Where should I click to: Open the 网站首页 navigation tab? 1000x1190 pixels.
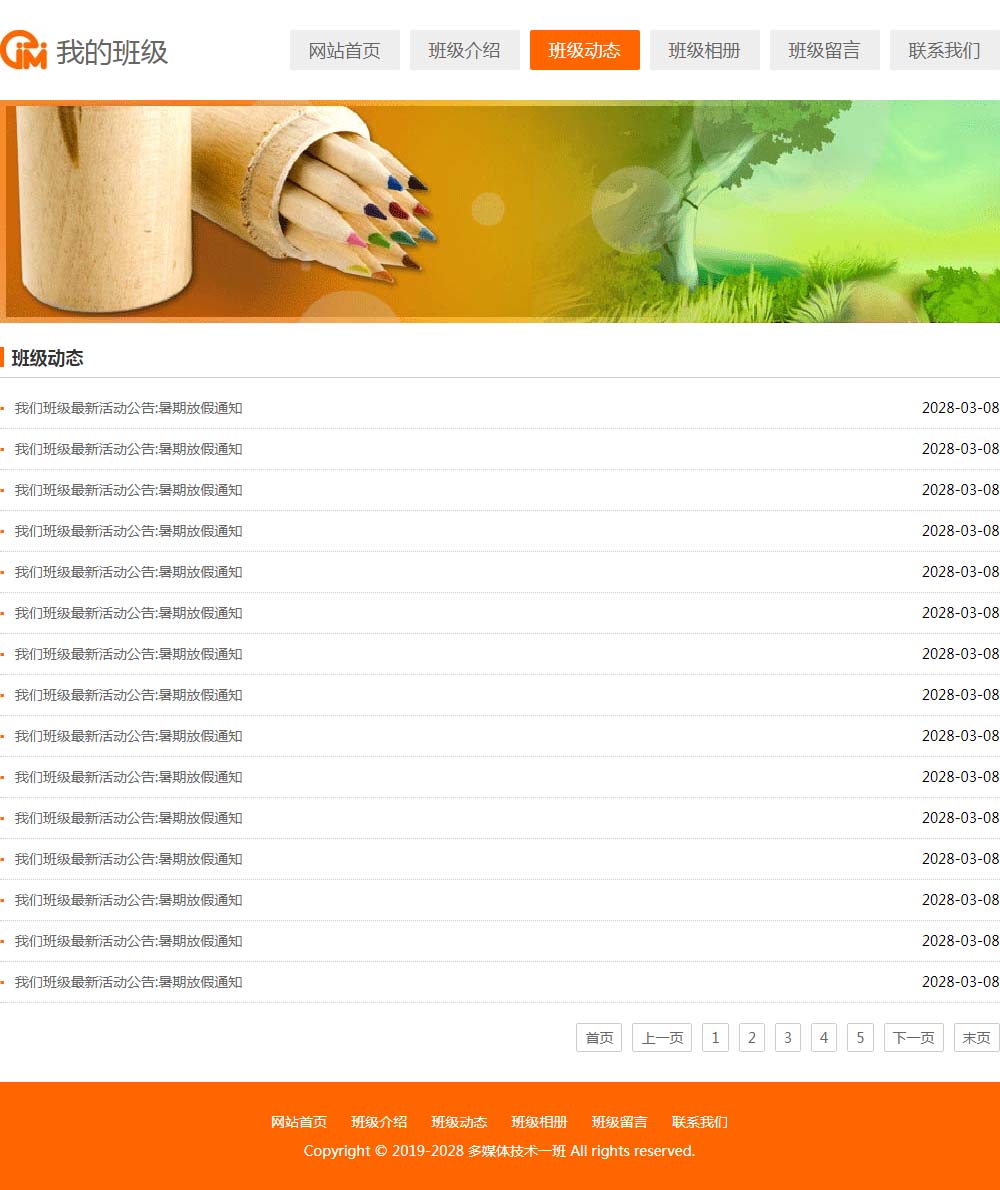pyautogui.click(x=344, y=50)
